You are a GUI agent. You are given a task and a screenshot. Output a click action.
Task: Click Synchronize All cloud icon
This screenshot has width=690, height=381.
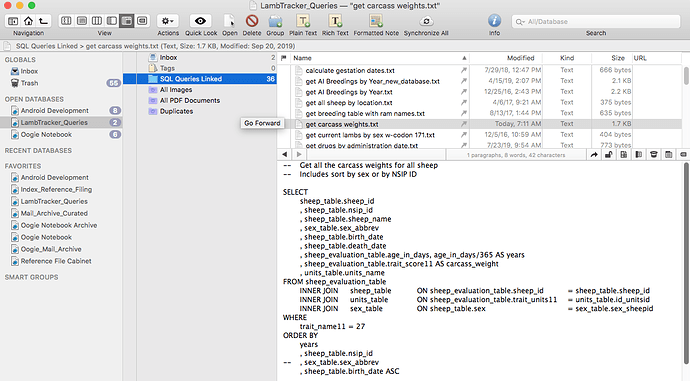pos(426,21)
